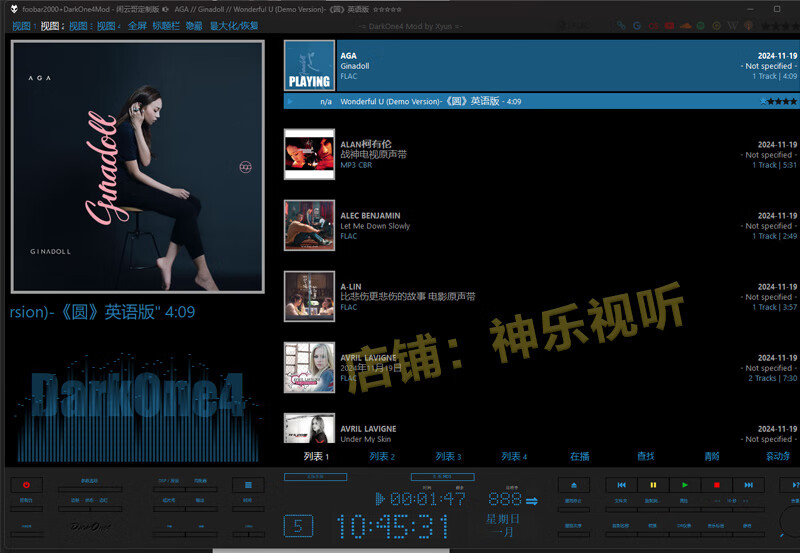Switch to the 查找 tab

click(646, 457)
